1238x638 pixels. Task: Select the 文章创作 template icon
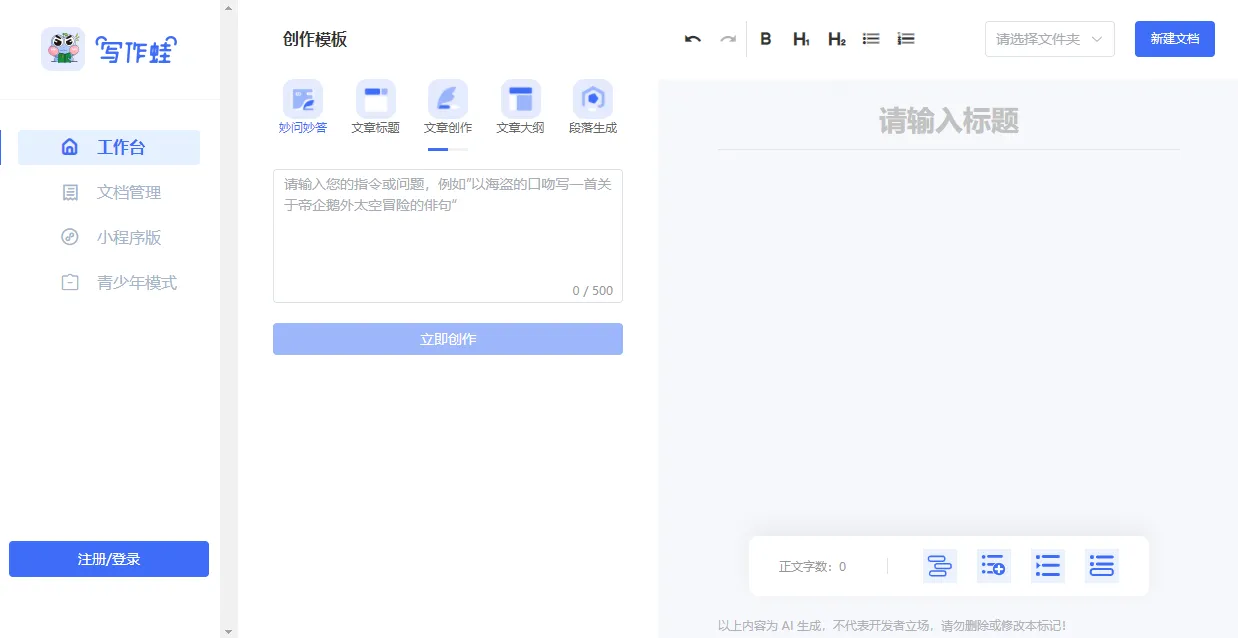[448, 99]
